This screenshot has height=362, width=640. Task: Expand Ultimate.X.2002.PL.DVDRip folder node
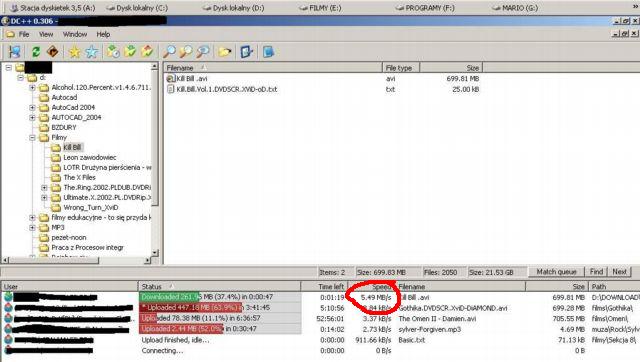coord(44,198)
